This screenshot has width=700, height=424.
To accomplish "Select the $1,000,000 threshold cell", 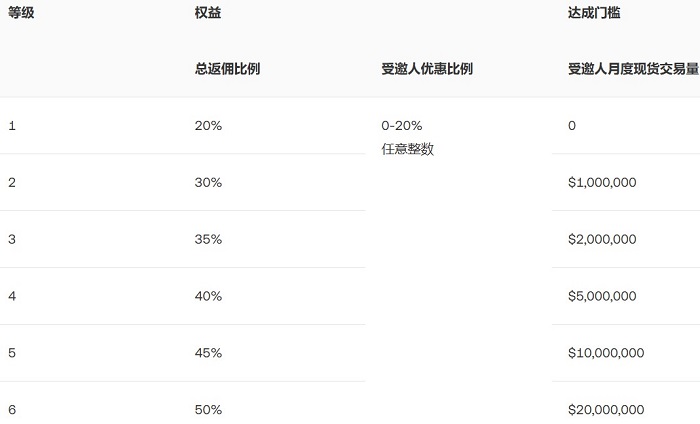I will coord(602,183).
